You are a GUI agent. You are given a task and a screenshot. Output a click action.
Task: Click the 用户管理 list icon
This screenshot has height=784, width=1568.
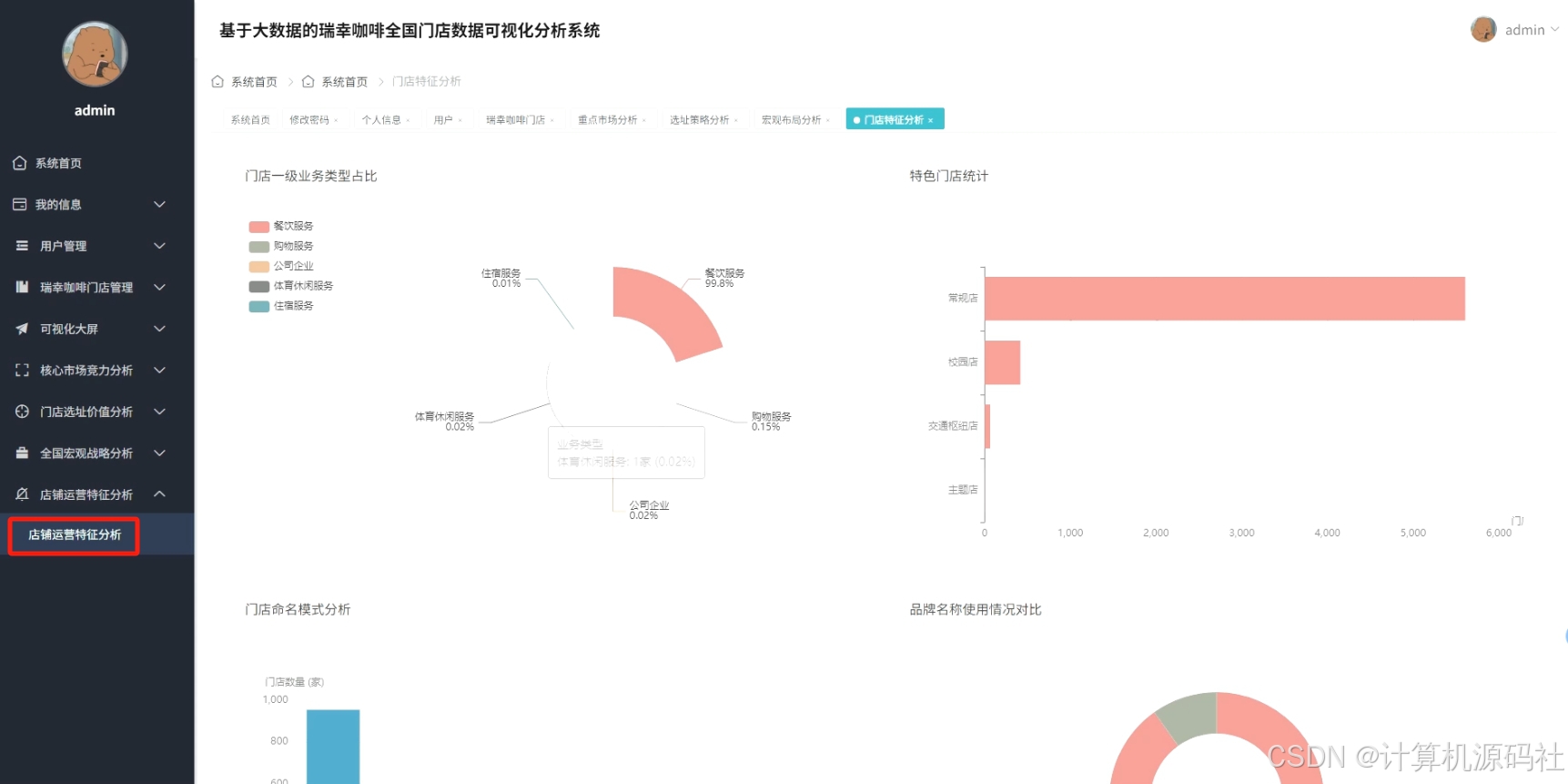coord(22,246)
